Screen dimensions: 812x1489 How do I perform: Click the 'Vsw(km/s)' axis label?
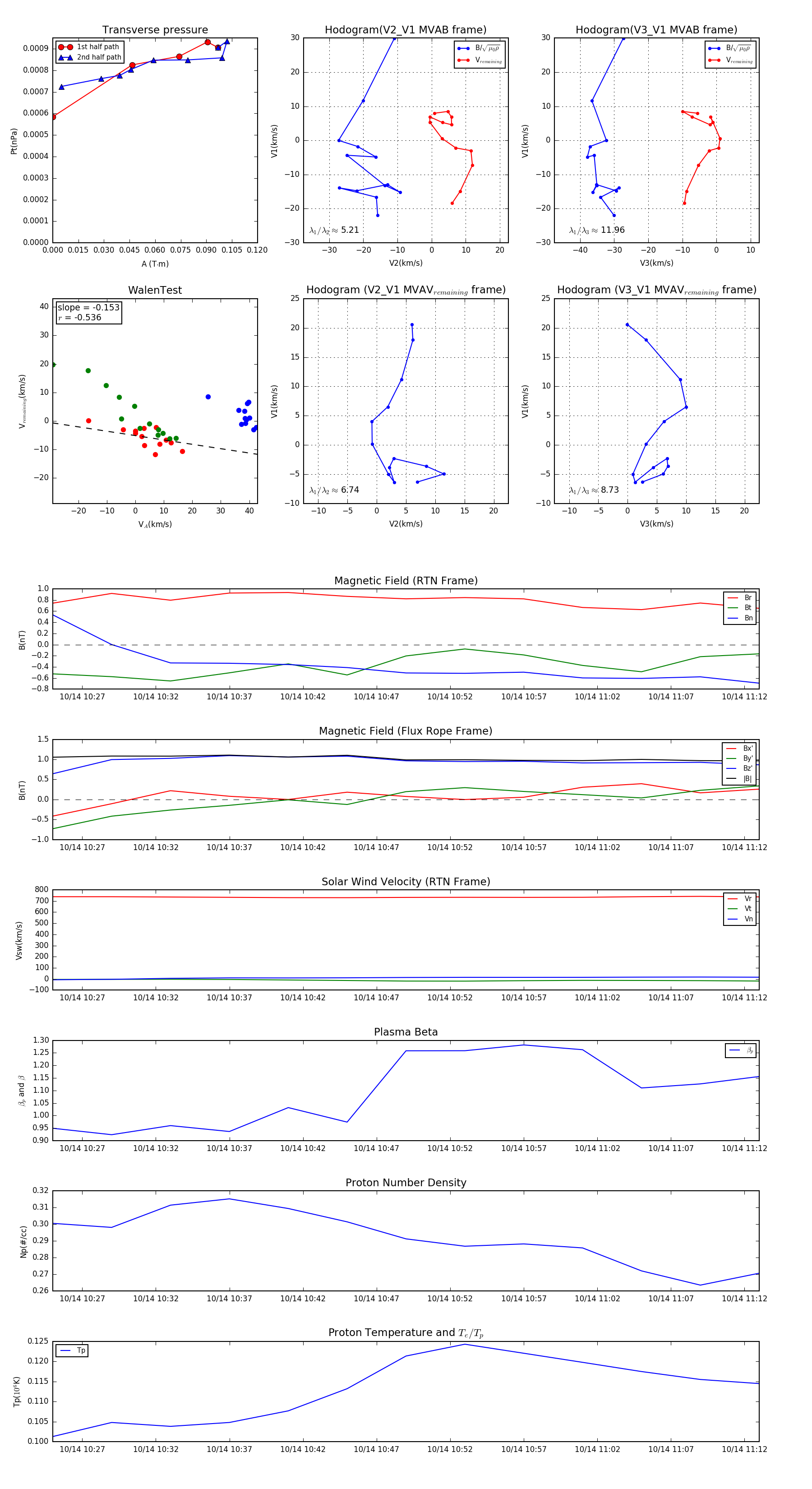(19, 940)
